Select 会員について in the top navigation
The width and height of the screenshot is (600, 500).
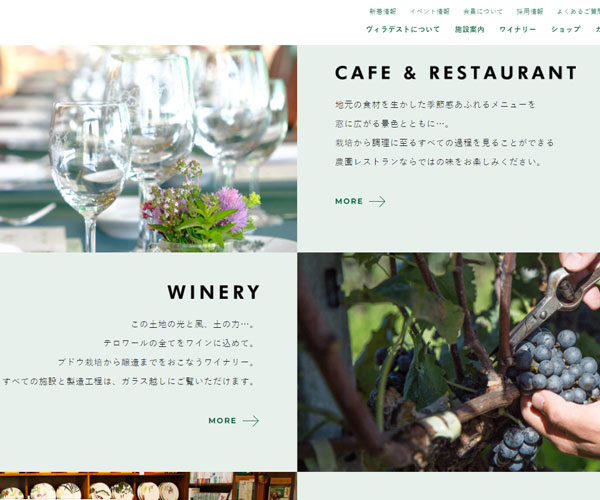tap(483, 11)
